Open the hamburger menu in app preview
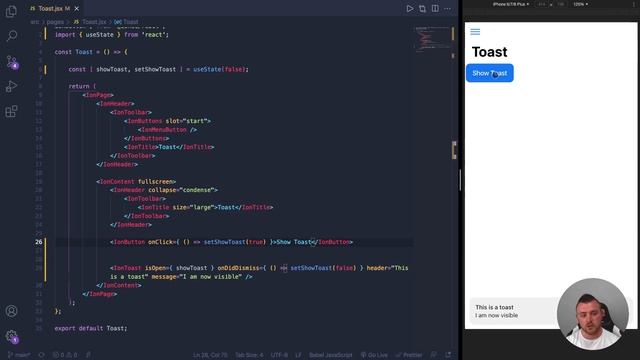This screenshot has height=360, width=640. (475, 31)
